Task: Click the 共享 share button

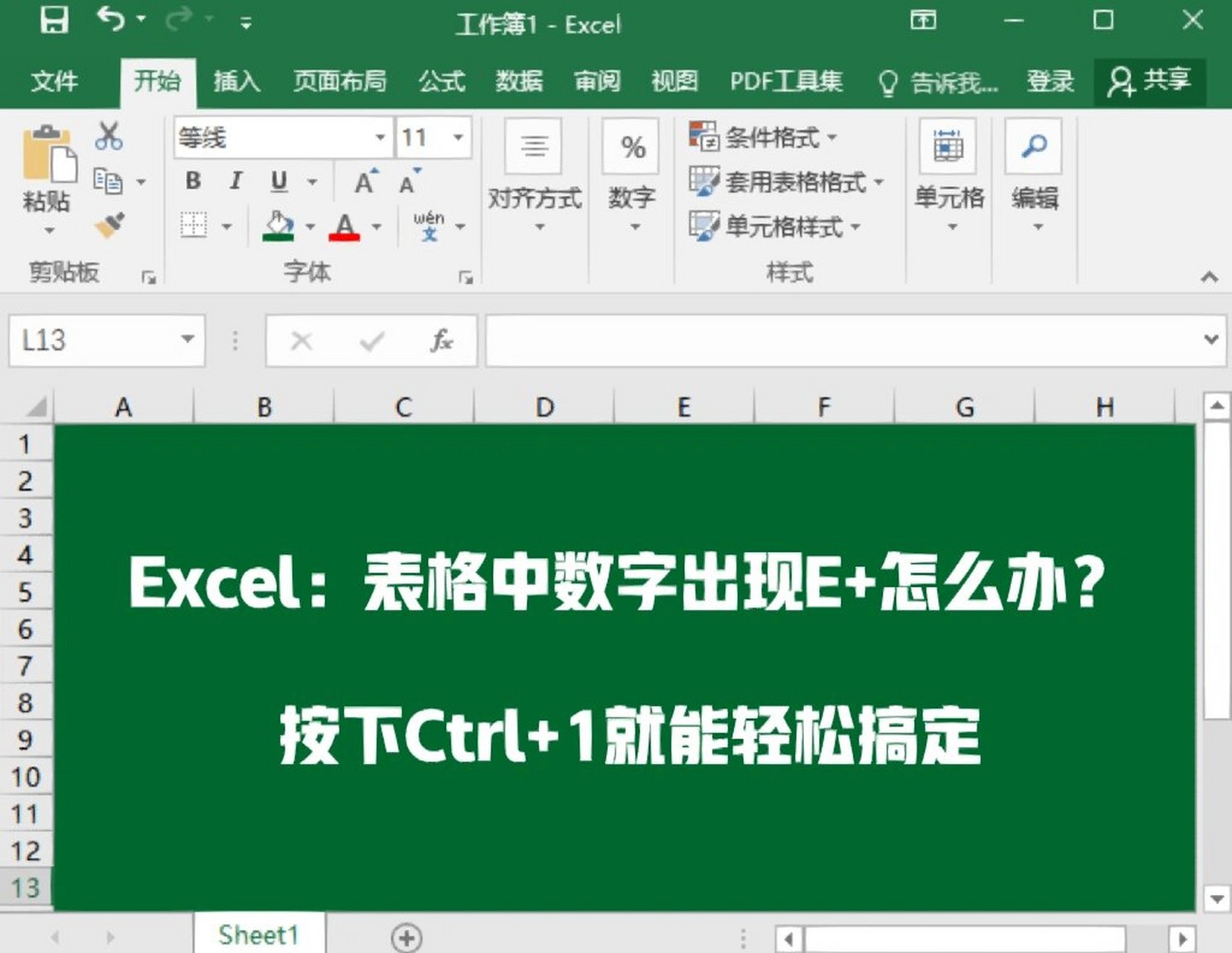Action: coord(1150,80)
